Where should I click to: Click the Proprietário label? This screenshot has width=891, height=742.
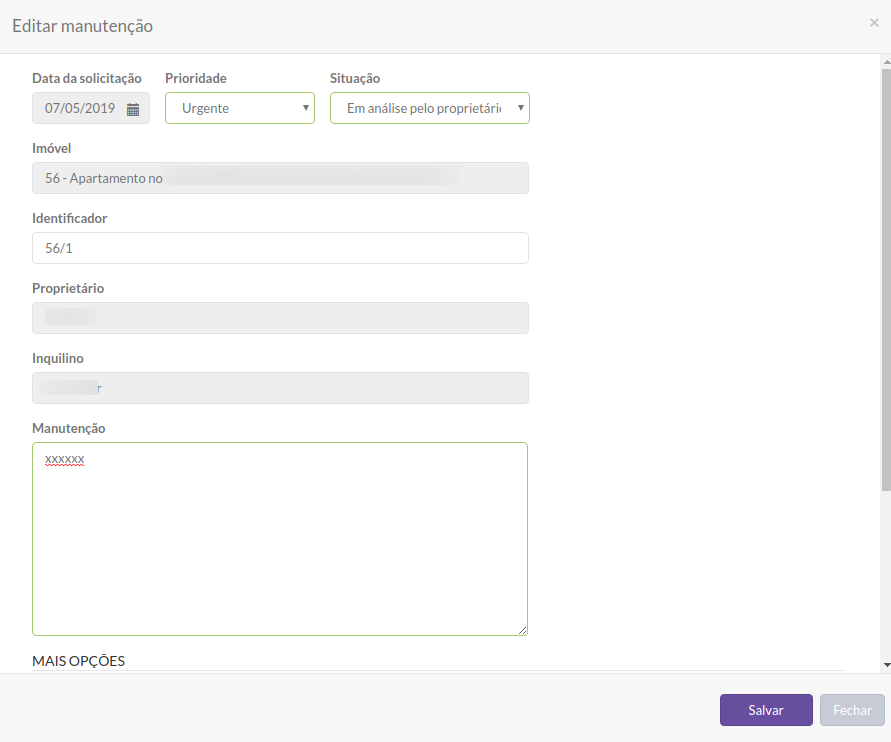coord(68,288)
